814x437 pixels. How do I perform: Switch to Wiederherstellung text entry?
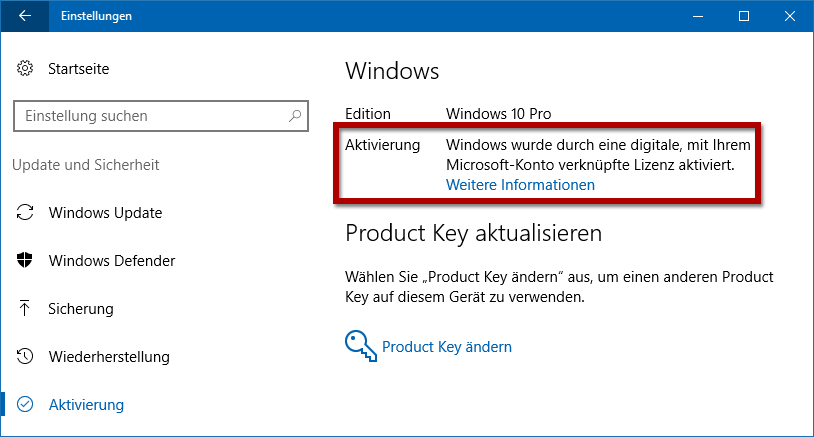pyautogui.click(x=109, y=357)
